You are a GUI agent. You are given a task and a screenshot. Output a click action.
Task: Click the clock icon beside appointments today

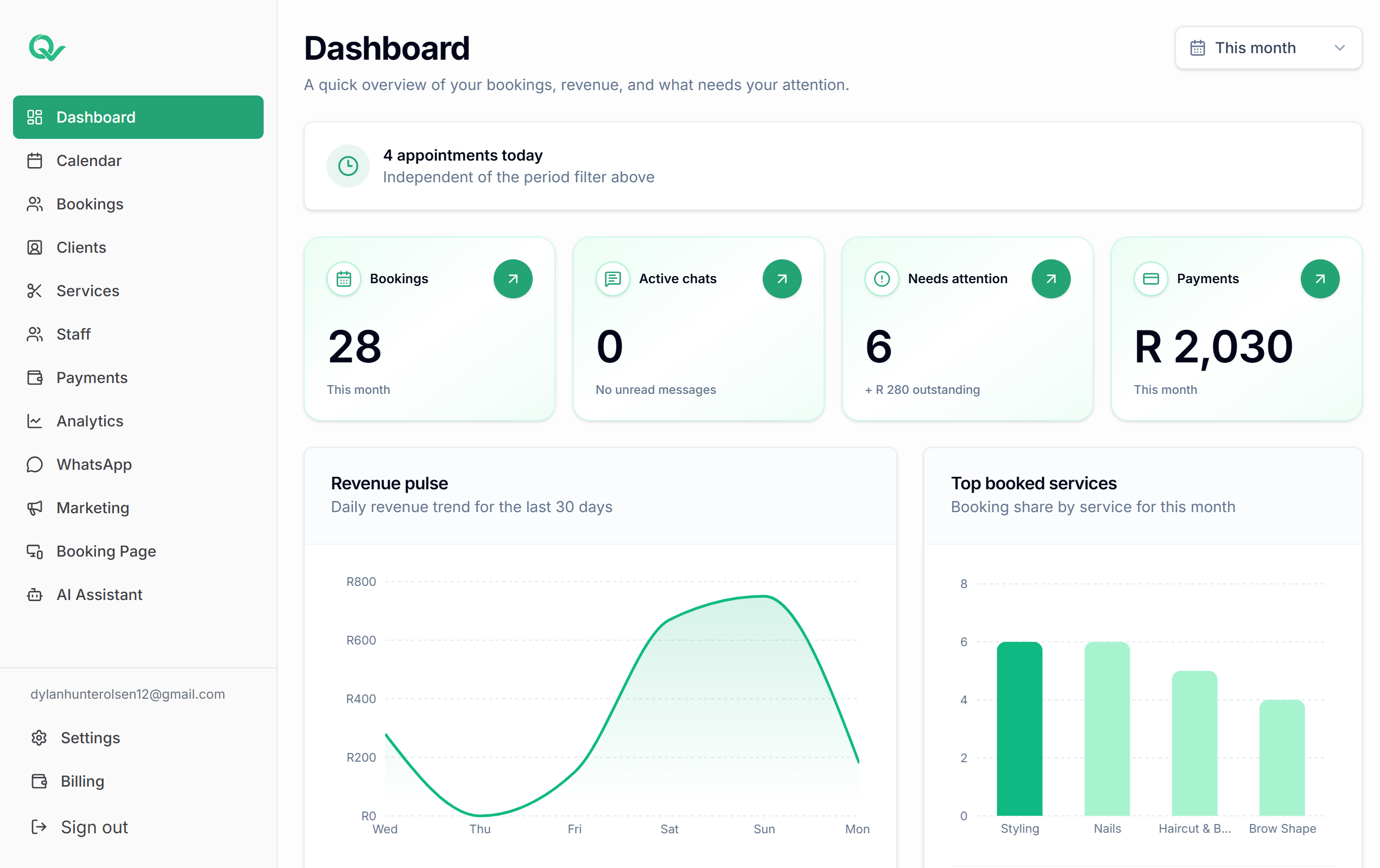coord(348,166)
